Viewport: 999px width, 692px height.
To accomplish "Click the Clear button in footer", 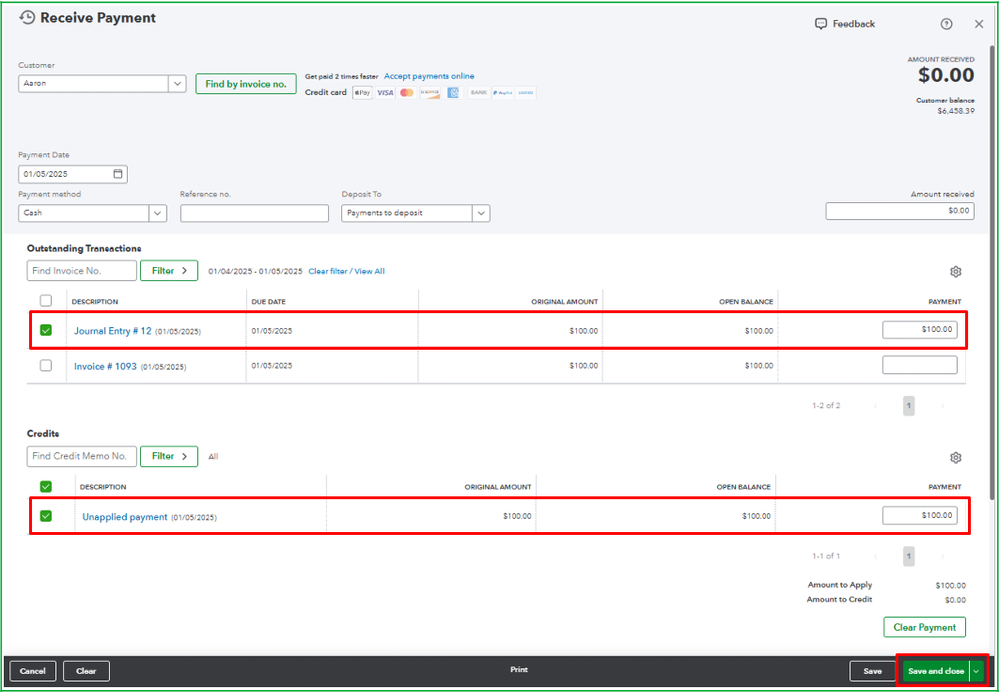I will (86, 671).
